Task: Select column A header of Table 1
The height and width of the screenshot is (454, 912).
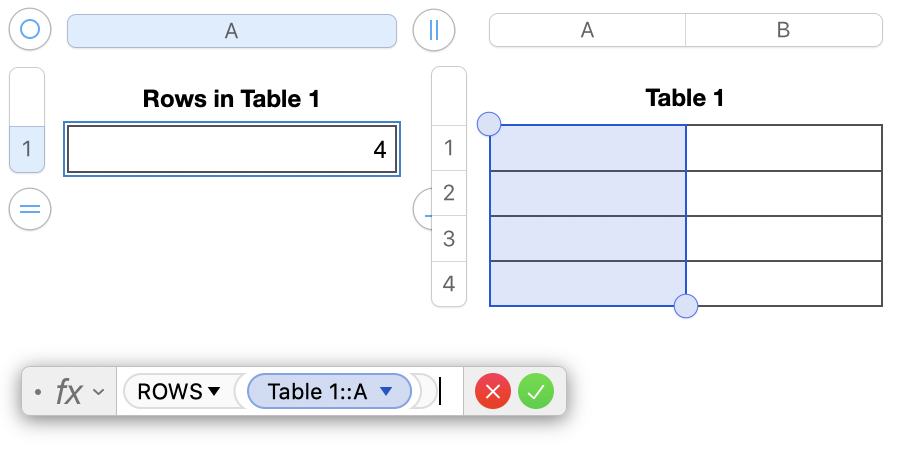Action: tap(587, 30)
